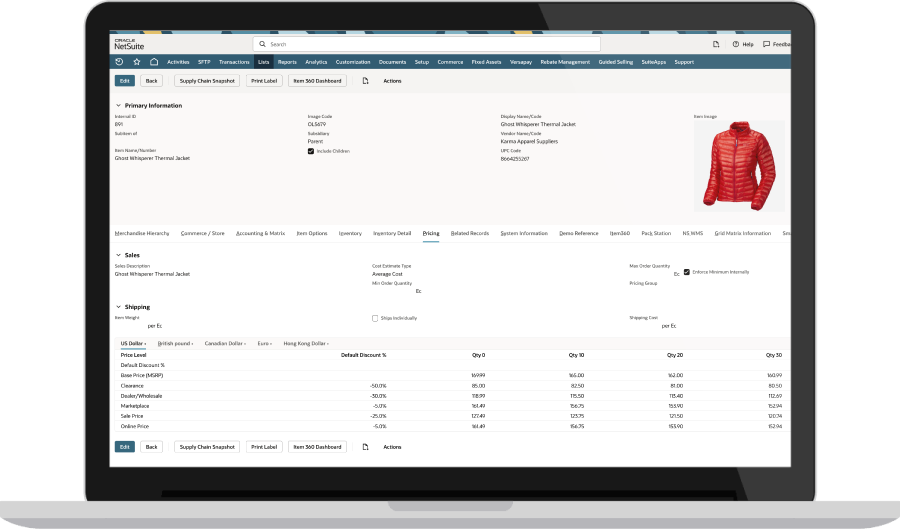The image size is (900, 529).
Task: Switch to the NS WMS tab
Action: pos(692,234)
